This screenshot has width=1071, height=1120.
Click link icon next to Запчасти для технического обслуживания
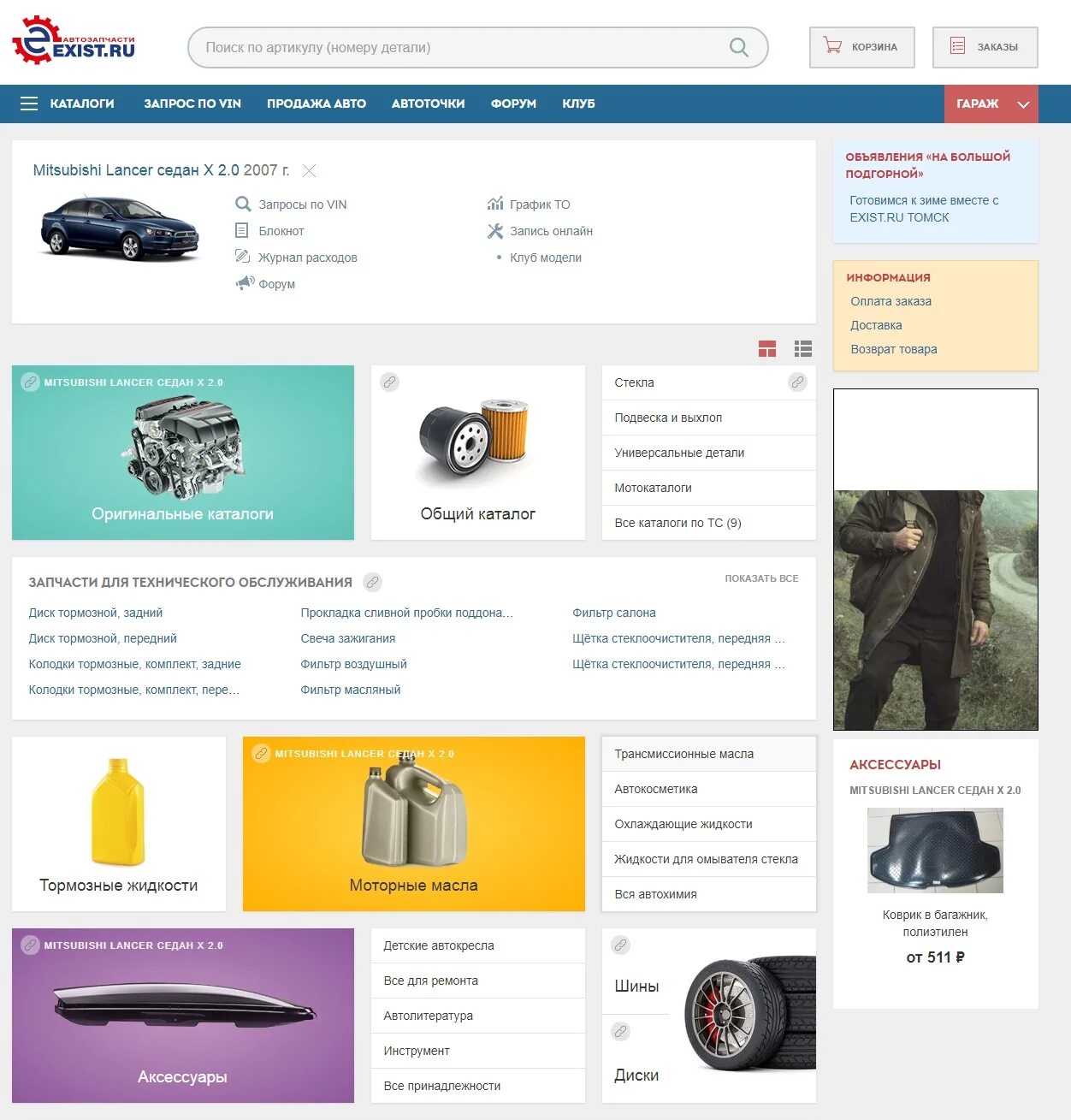(372, 583)
